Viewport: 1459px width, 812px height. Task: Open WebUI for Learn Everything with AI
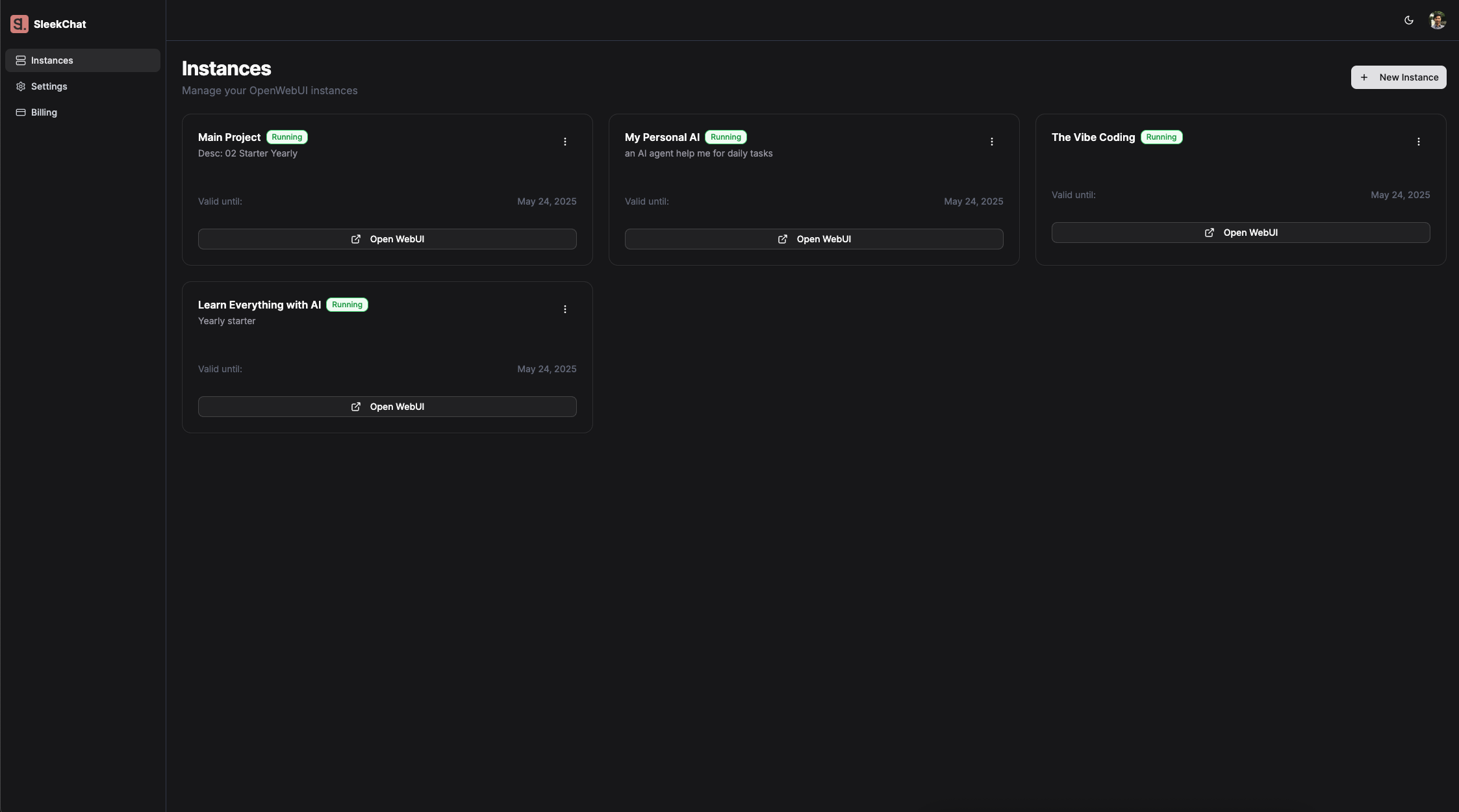(387, 407)
